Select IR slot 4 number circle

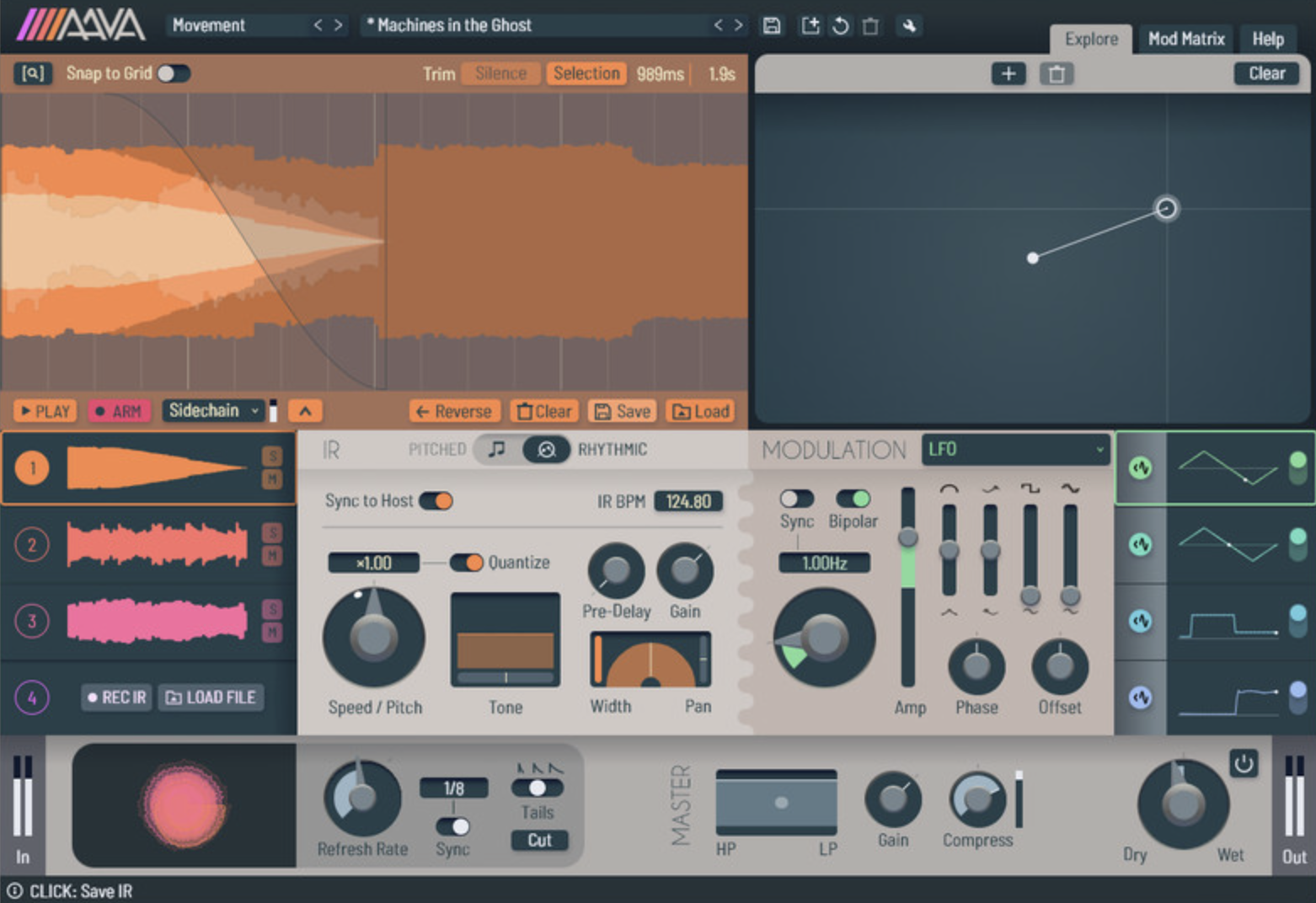coord(32,697)
